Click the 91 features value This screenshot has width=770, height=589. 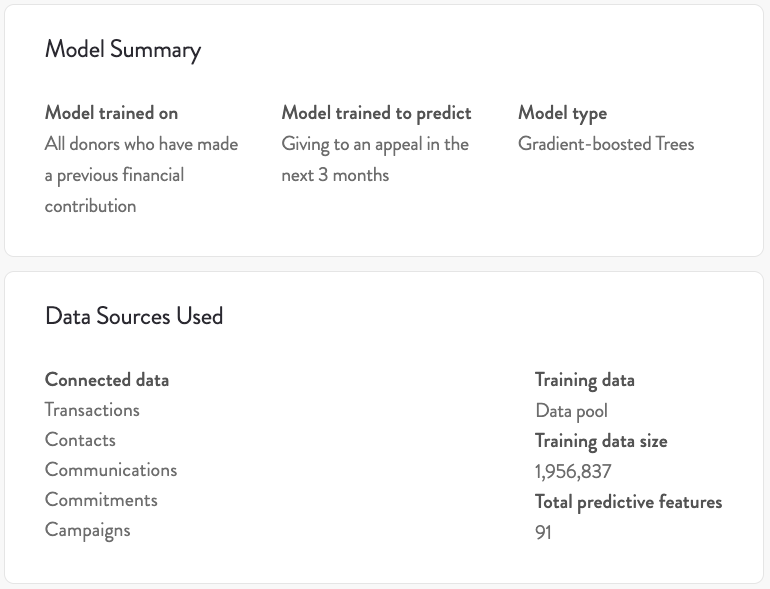[543, 532]
